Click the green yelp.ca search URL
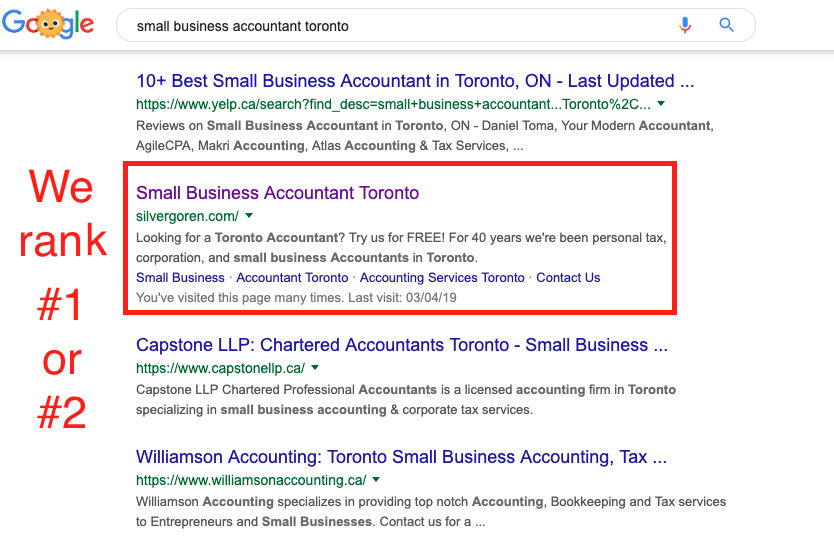The image size is (834, 544). tap(393, 104)
